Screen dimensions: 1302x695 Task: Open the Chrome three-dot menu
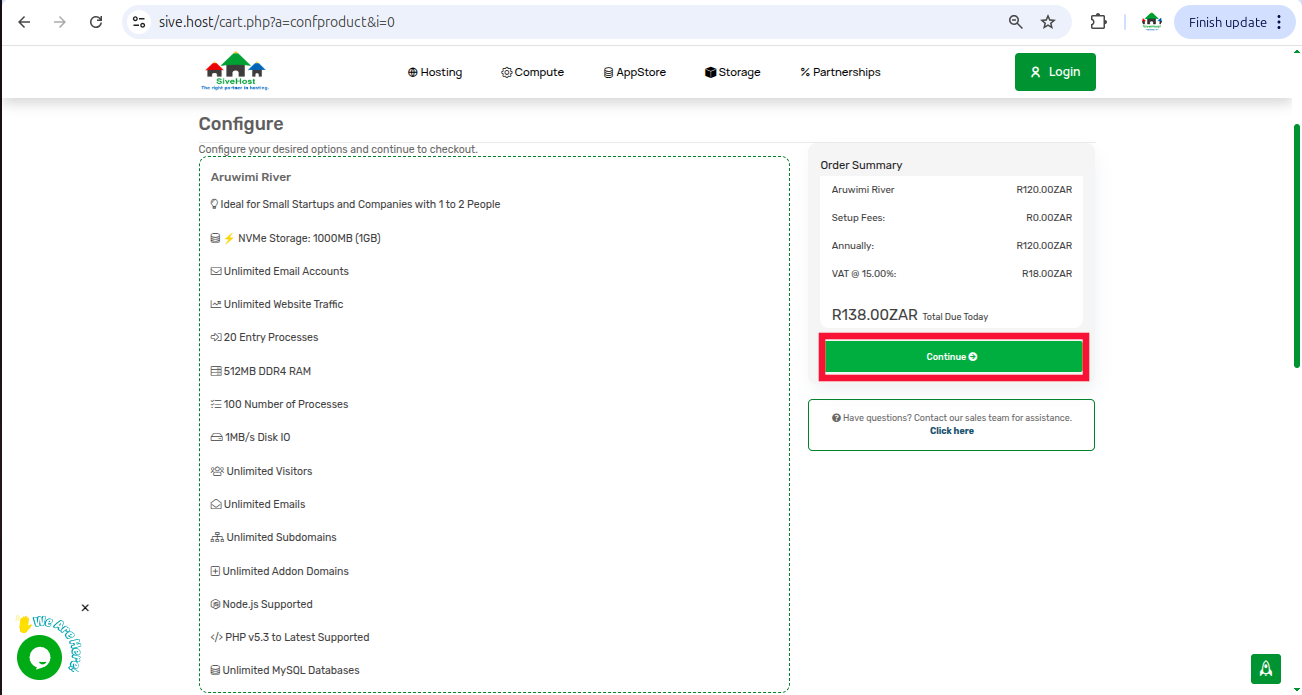[1279, 22]
